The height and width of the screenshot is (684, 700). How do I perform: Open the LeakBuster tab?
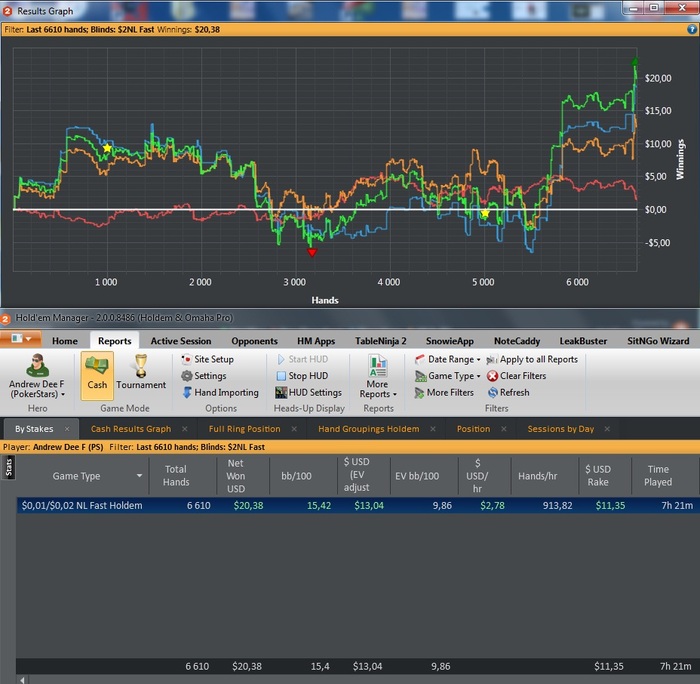(583, 341)
